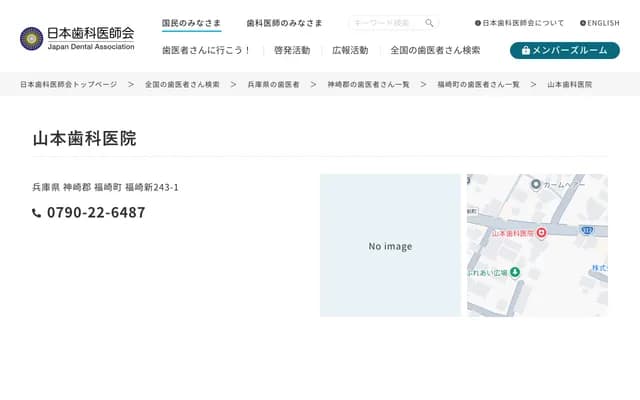The width and height of the screenshot is (640, 400).
Task: Open 全国の歯医者さん検索 in navigation bar
Action: click(x=435, y=50)
